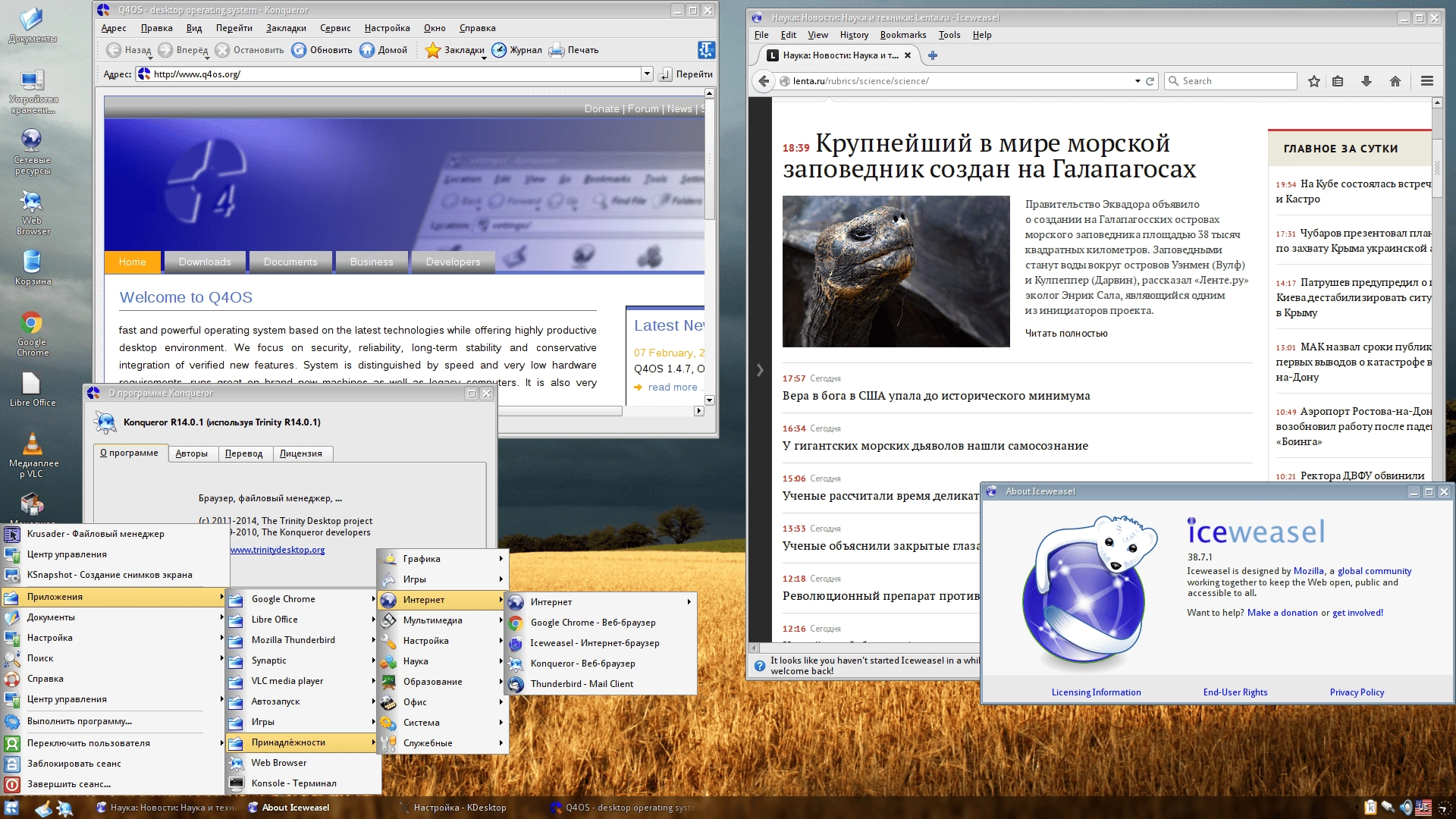Click Iceweasel back navigation arrow
The height and width of the screenshot is (819, 1456).
click(x=763, y=81)
